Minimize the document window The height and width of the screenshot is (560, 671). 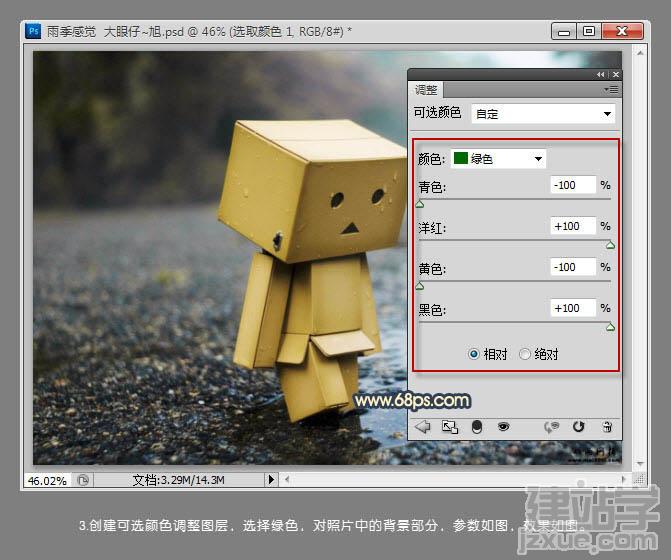(x=564, y=32)
